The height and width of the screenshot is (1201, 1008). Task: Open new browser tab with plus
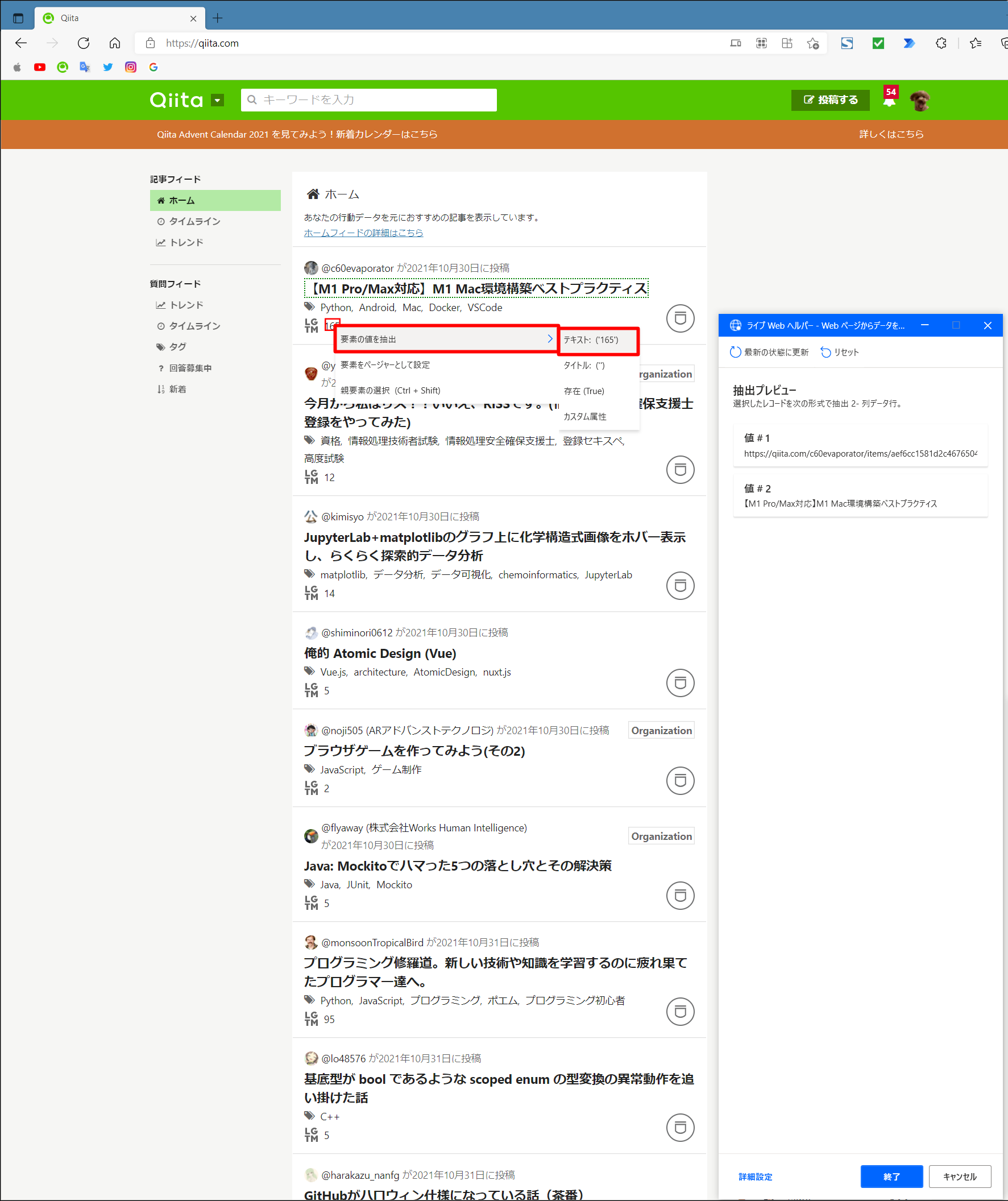click(217, 18)
